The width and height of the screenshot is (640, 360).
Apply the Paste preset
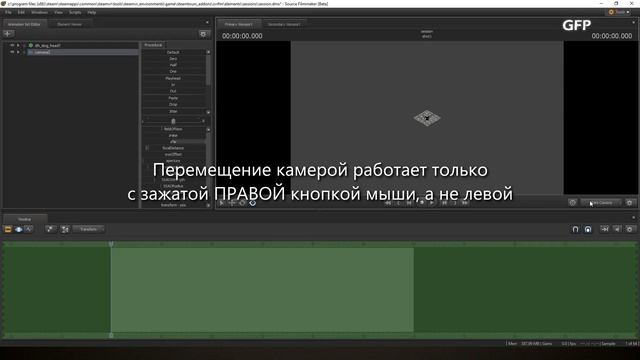173,98
